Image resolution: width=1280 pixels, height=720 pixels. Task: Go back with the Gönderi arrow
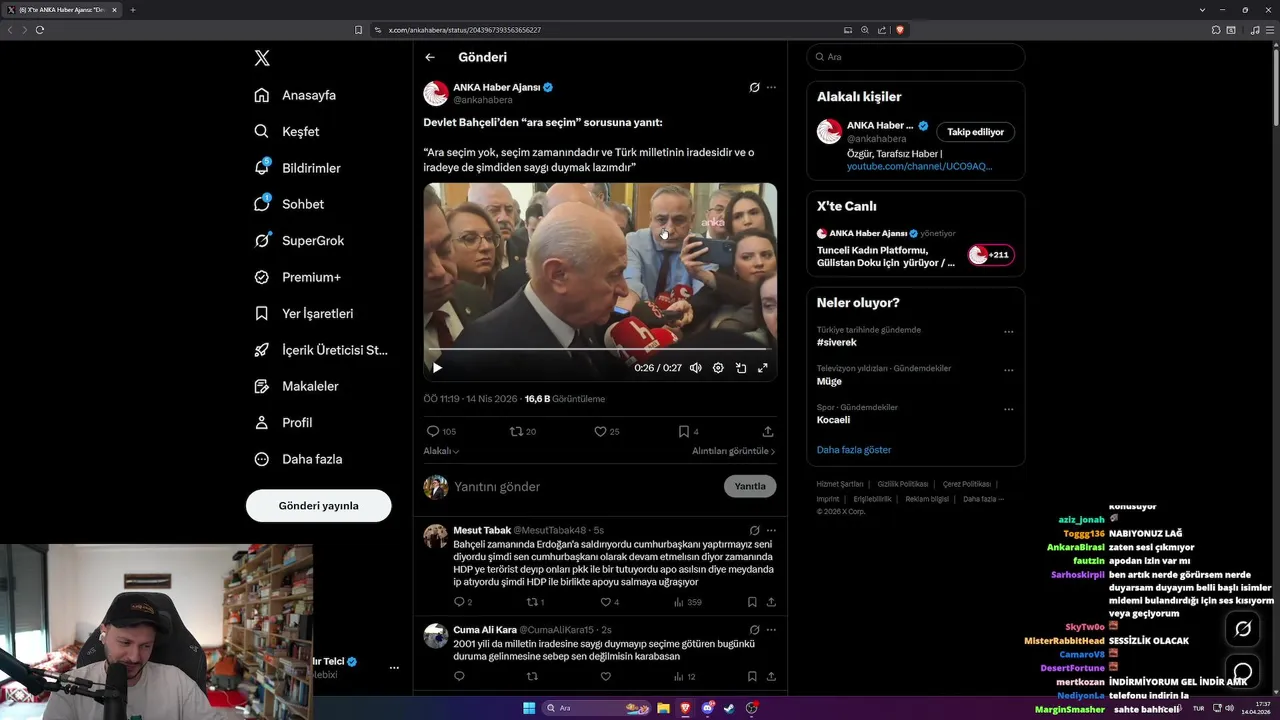430,57
